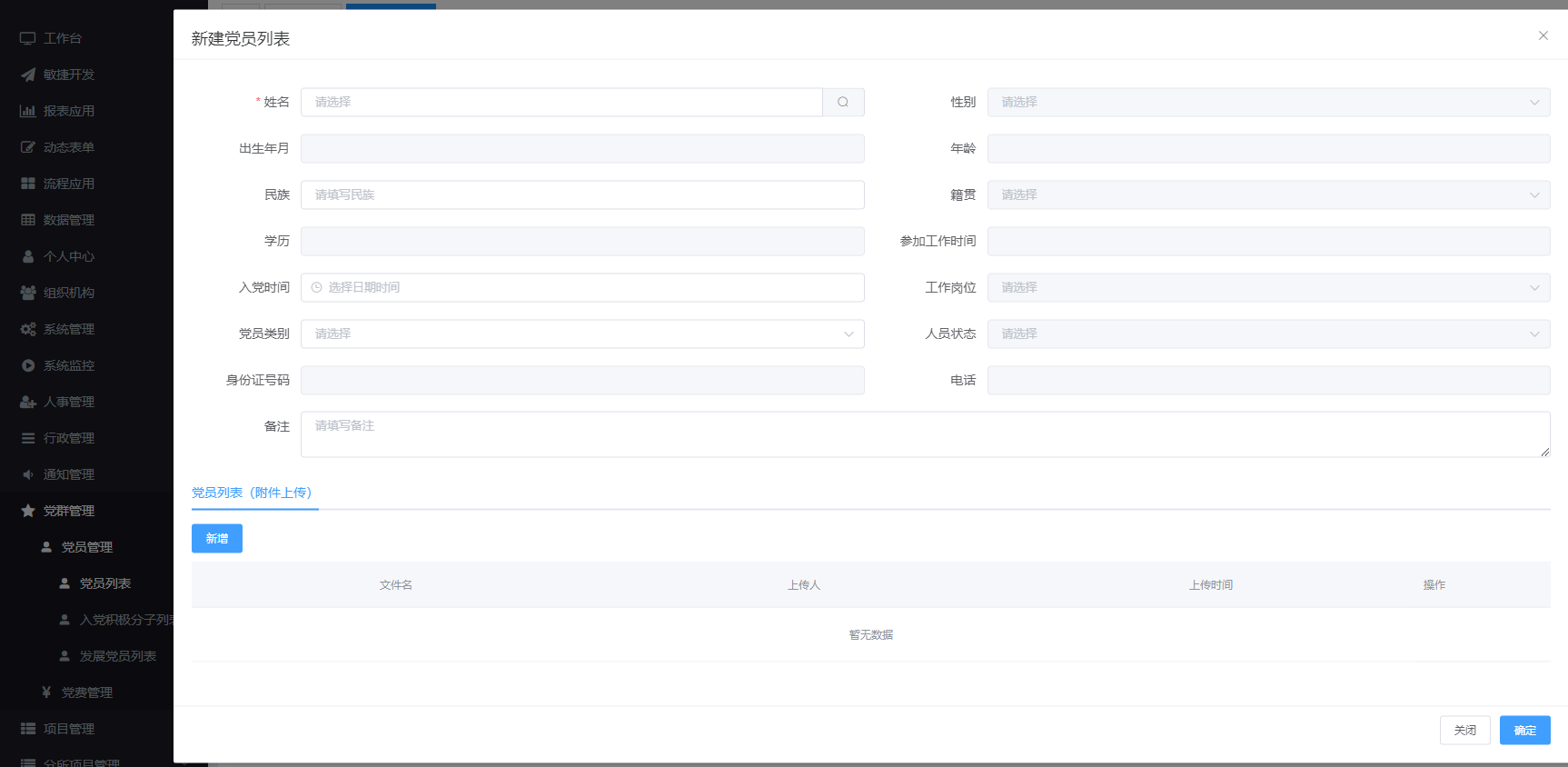
Task: Open 党员管理 in the sidebar
Action: click(x=87, y=547)
